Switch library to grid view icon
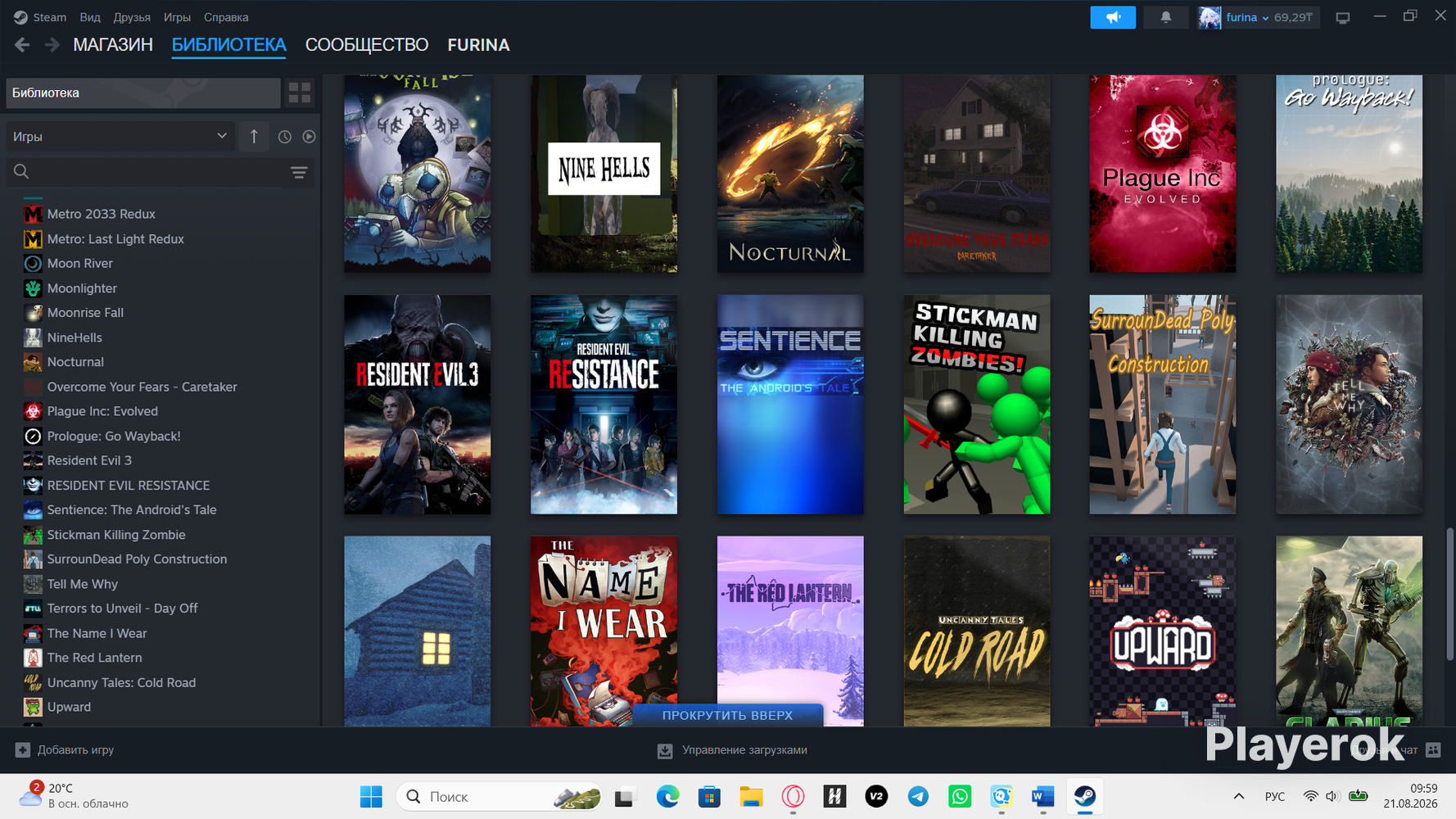 tap(300, 93)
